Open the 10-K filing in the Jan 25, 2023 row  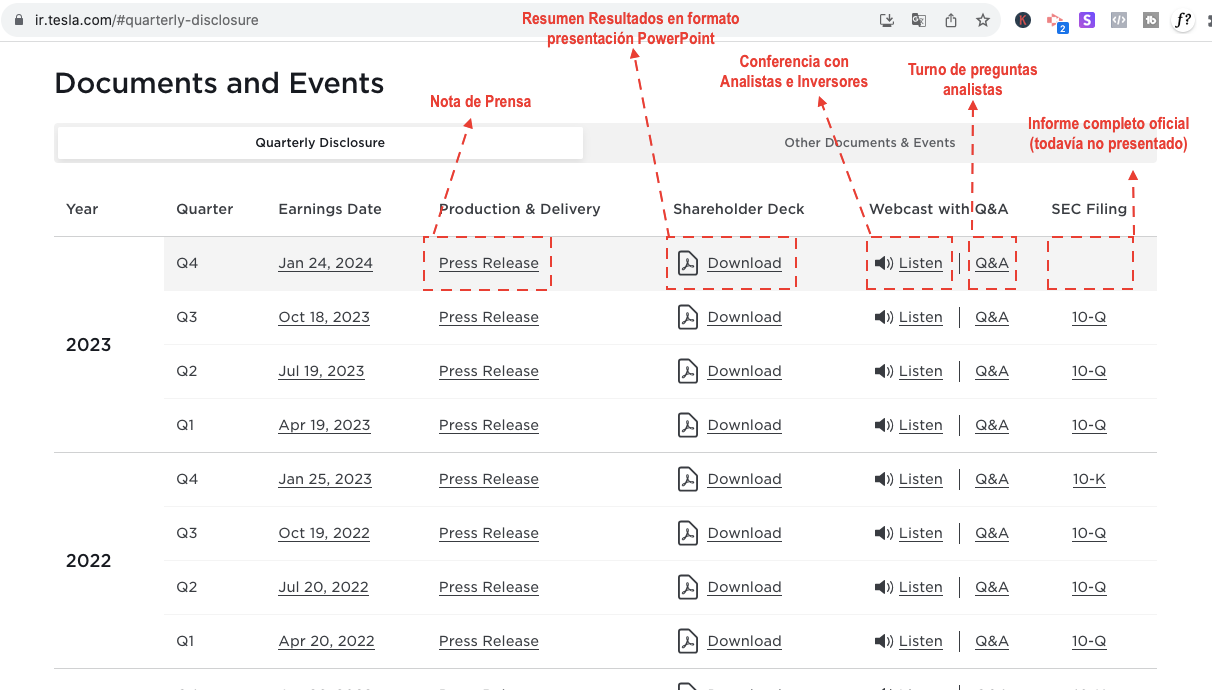coord(1089,479)
